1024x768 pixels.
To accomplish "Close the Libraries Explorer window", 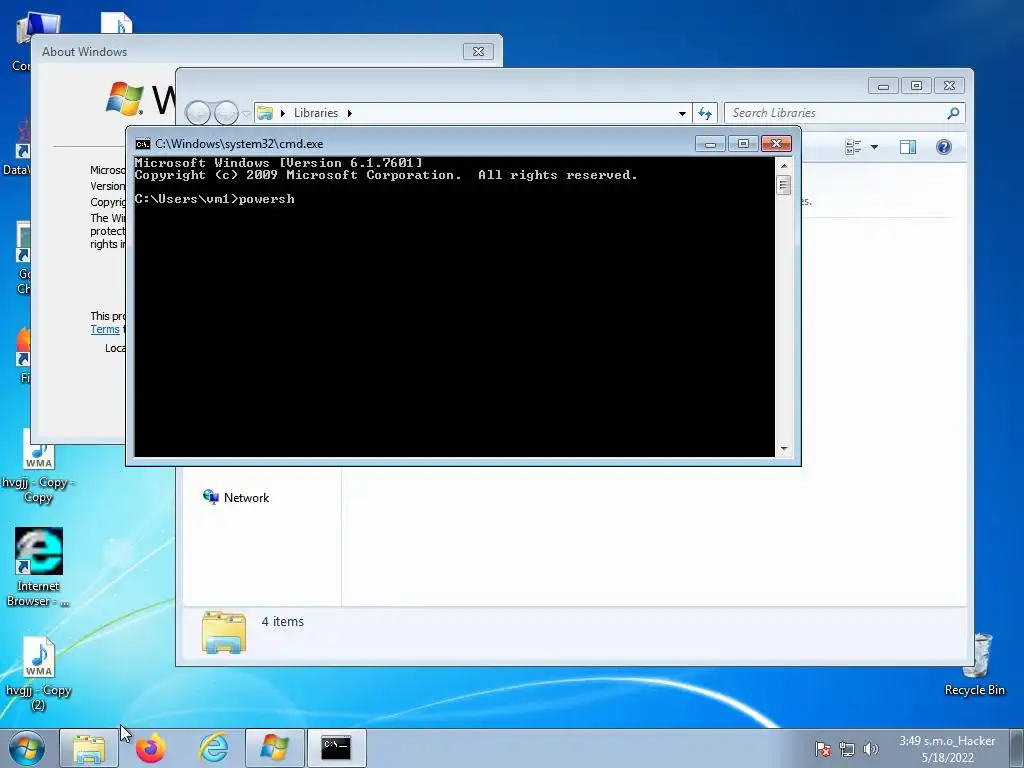I will (950, 86).
